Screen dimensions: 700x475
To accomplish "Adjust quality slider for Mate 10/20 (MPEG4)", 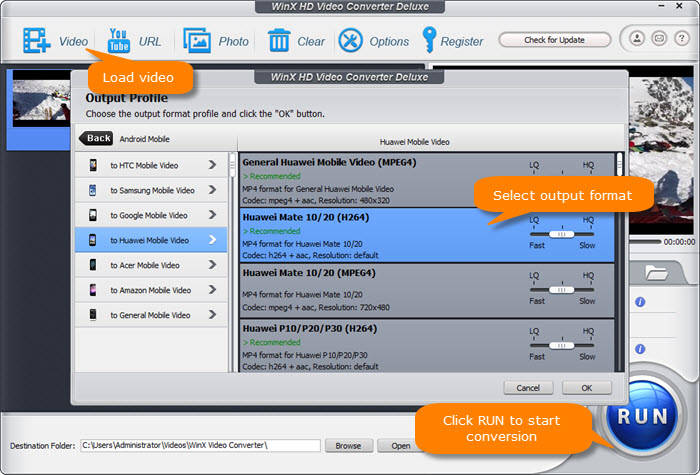I will coord(562,290).
